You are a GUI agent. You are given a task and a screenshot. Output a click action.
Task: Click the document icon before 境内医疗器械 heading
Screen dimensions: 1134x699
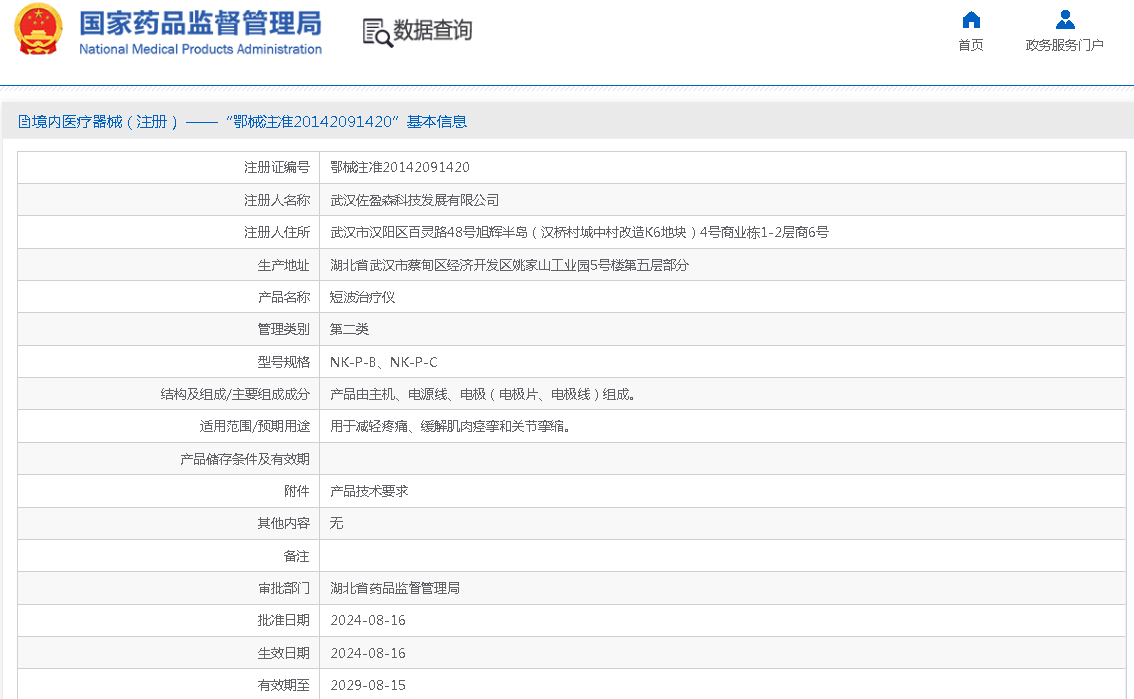[24, 122]
